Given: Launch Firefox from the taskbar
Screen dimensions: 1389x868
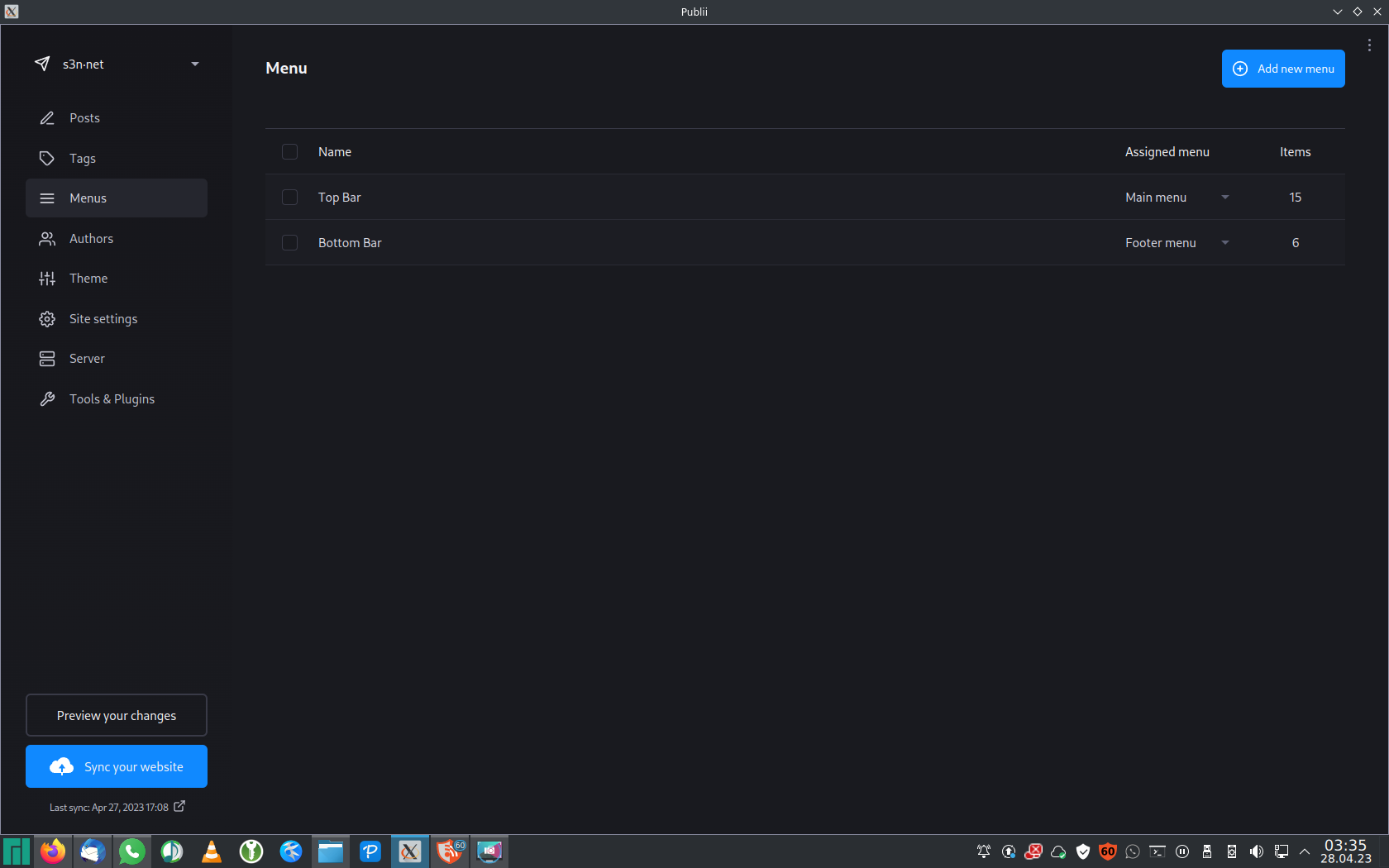Looking at the screenshot, I should pyautogui.click(x=53, y=851).
